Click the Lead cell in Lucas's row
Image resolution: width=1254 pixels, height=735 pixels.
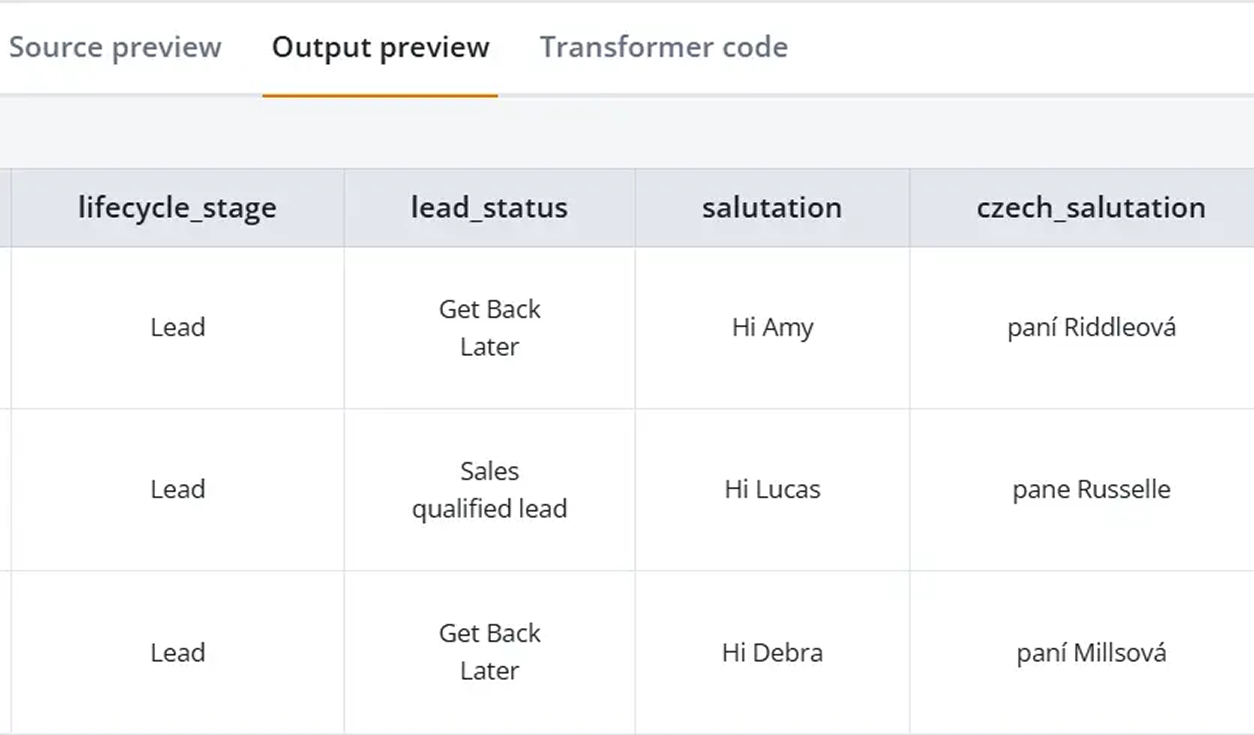(178, 490)
